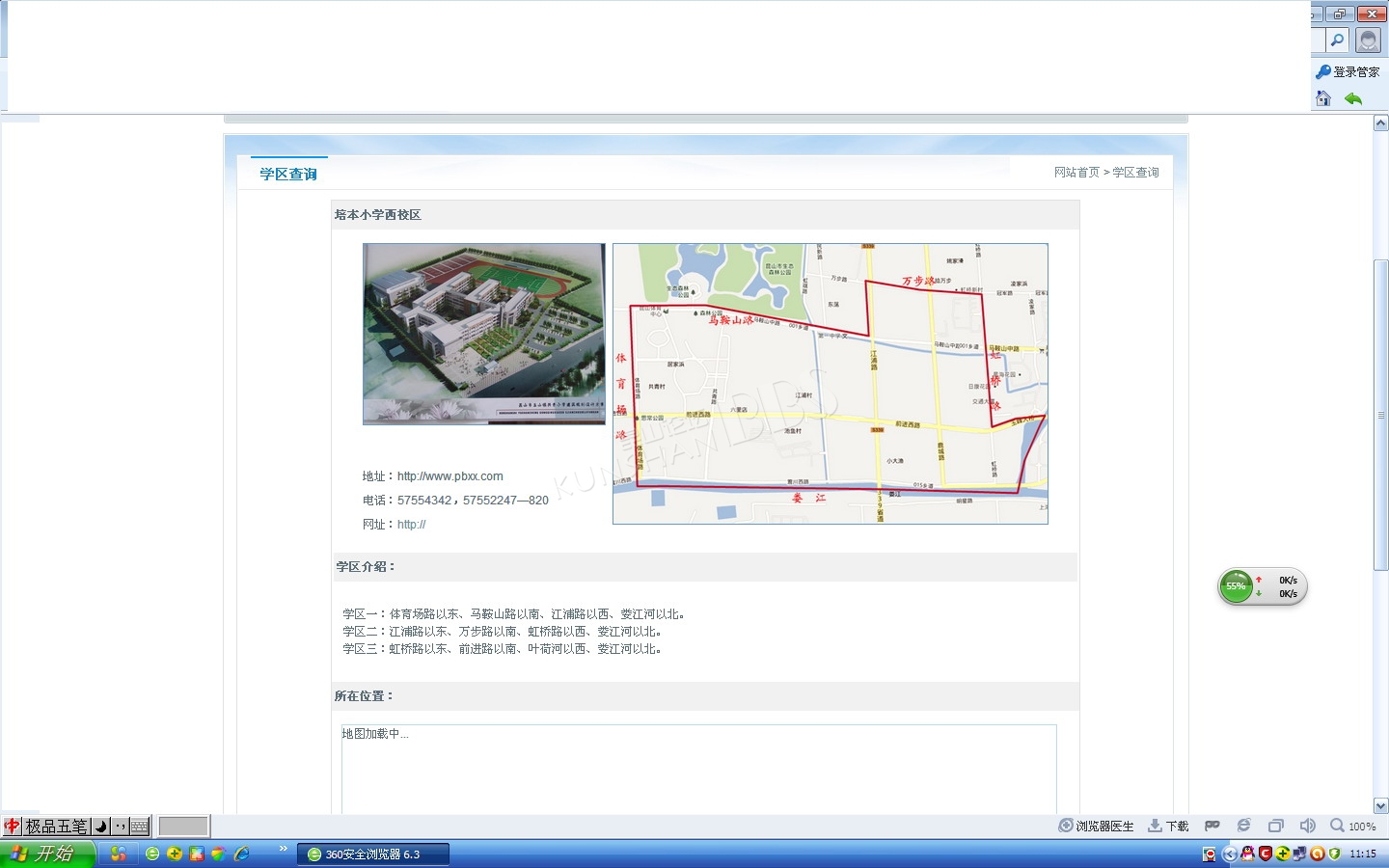The width and height of the screenshot is (1389, 868).
Task: Click the 学区三 description line
Action: pyautogui.click(x=504, y=649)
